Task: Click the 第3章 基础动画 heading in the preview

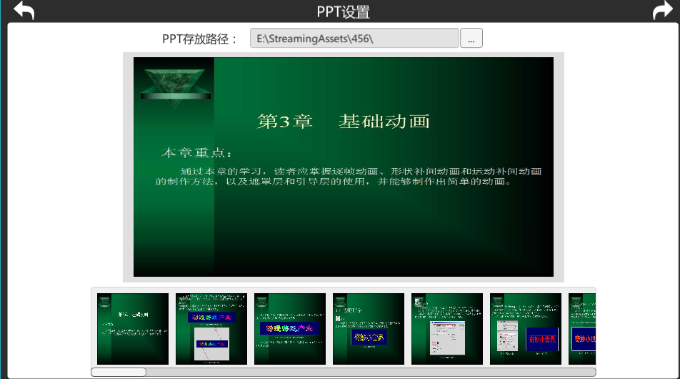Action: click(x=343, y=121)
